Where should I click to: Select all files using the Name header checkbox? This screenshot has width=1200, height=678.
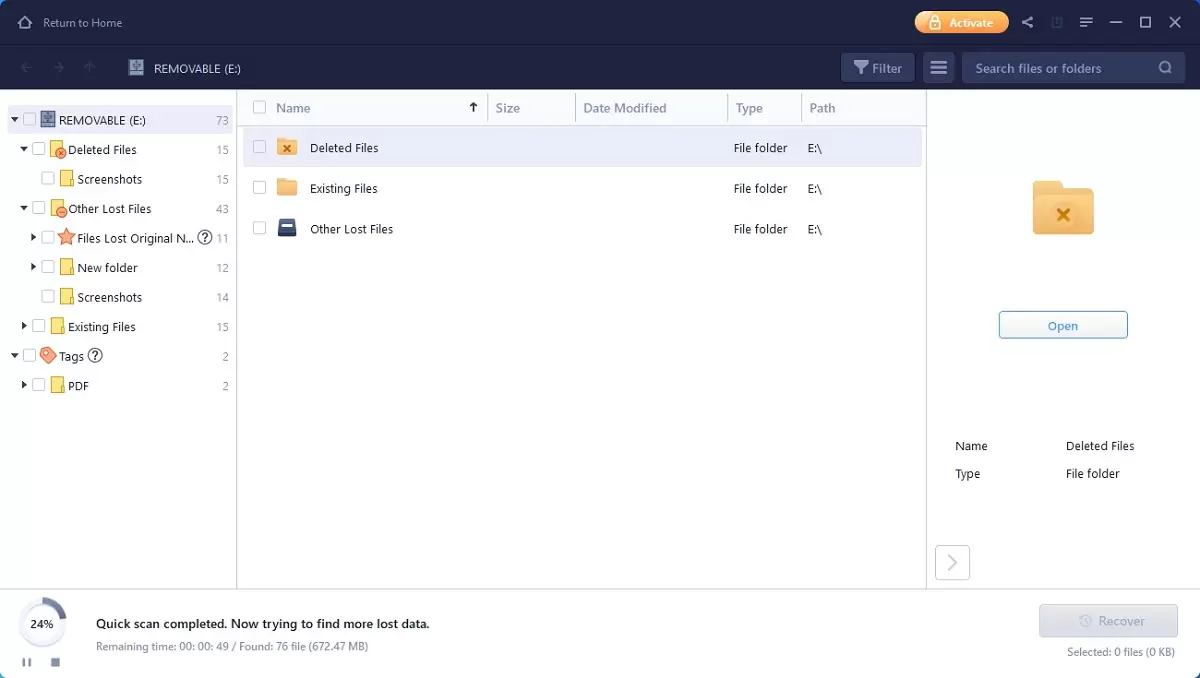point(258,107)
